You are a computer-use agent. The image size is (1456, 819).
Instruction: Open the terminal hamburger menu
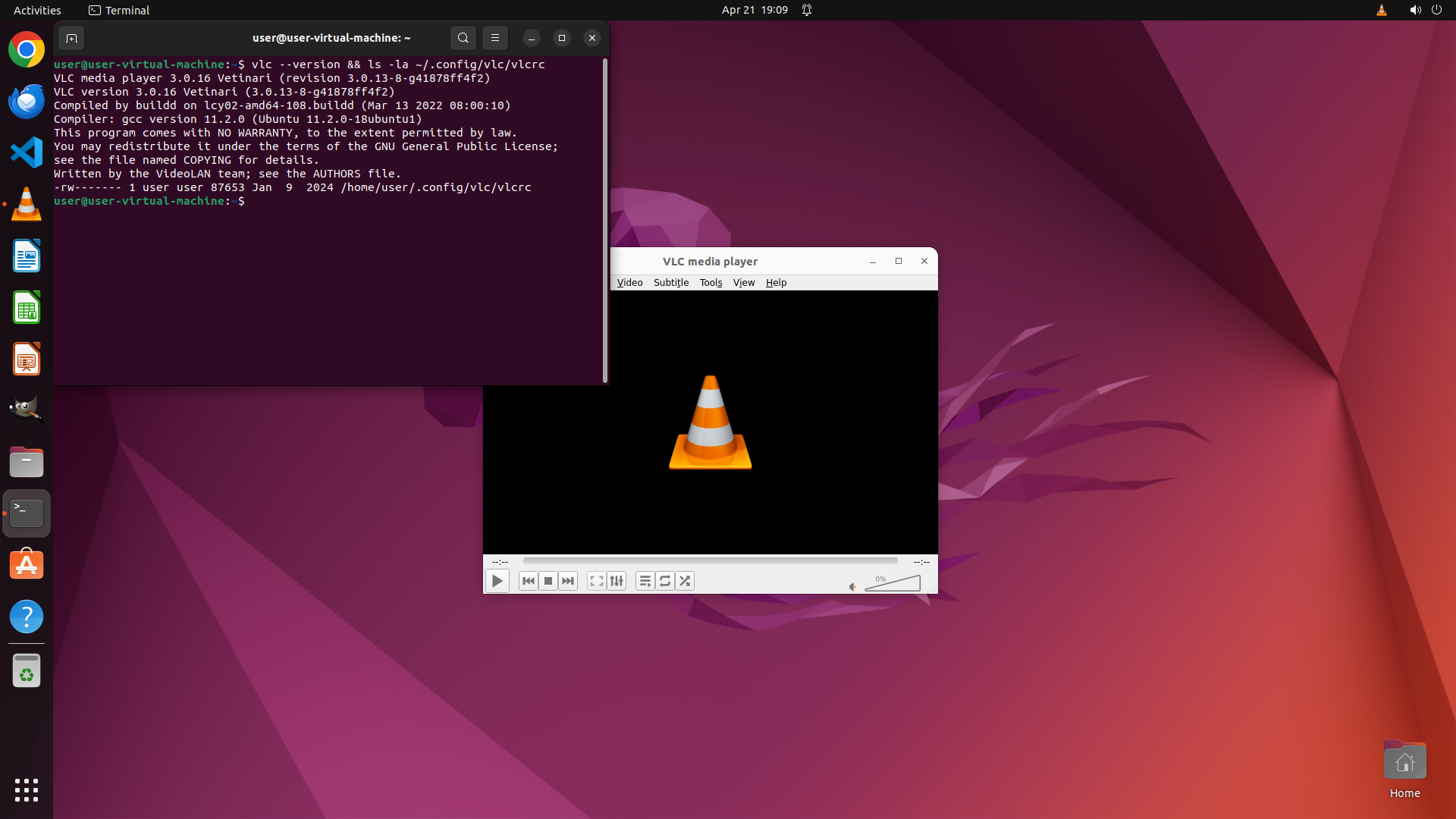(x=495, y=38)
